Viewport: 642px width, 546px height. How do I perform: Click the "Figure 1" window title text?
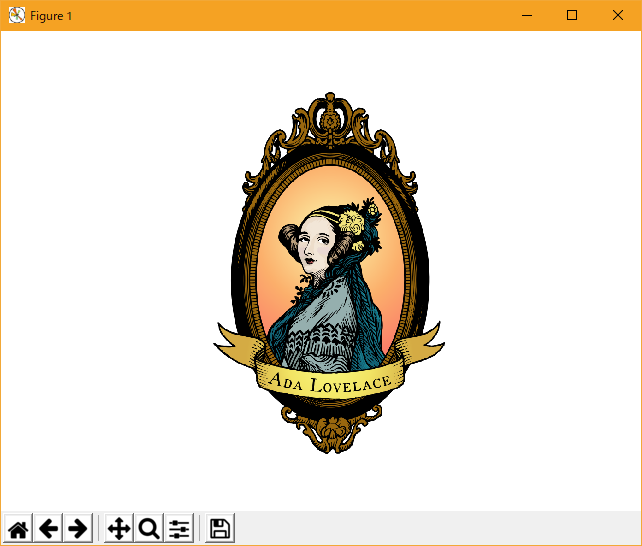pos(51,16)
